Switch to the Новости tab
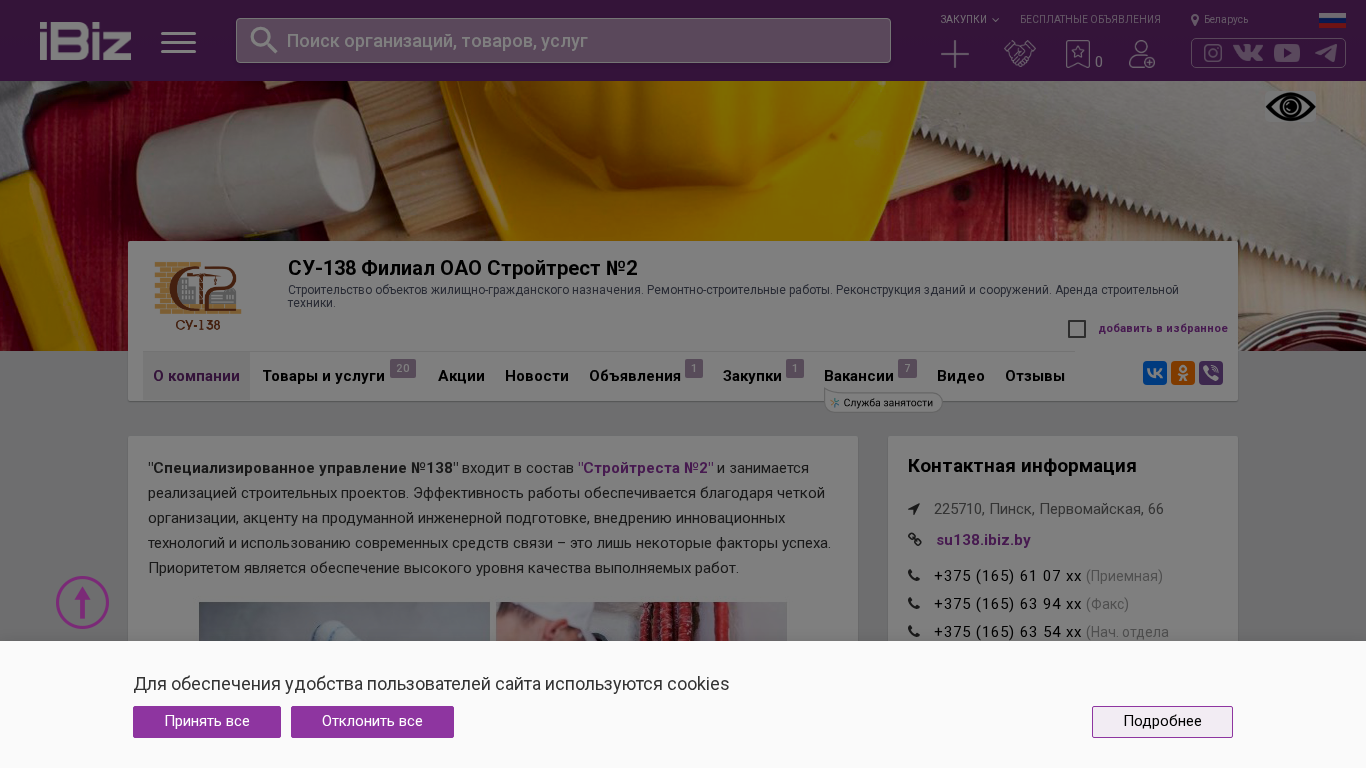 click(537, 376)
